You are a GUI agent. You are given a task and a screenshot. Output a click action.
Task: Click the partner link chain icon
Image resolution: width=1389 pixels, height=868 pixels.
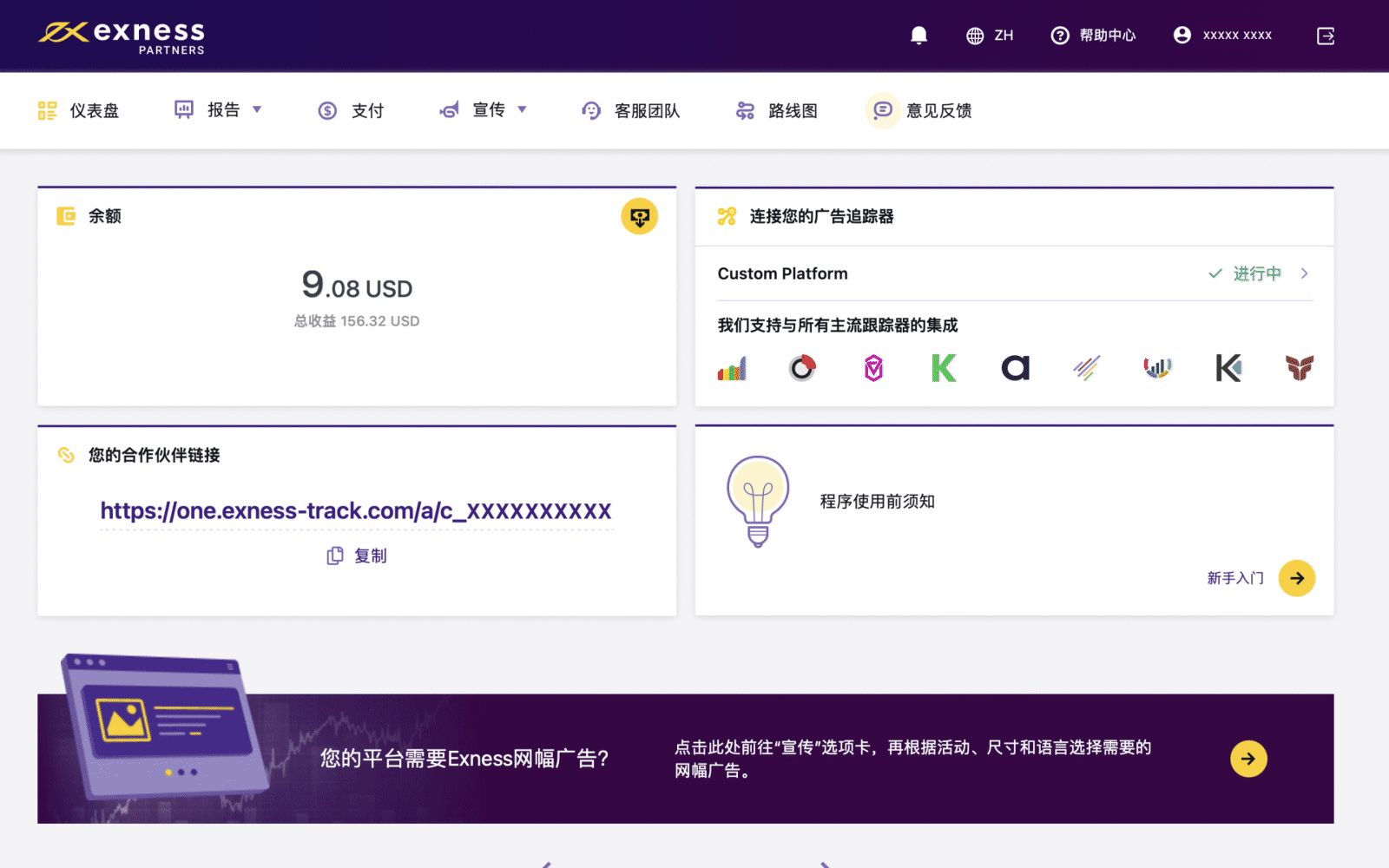[x=66, y=455]
